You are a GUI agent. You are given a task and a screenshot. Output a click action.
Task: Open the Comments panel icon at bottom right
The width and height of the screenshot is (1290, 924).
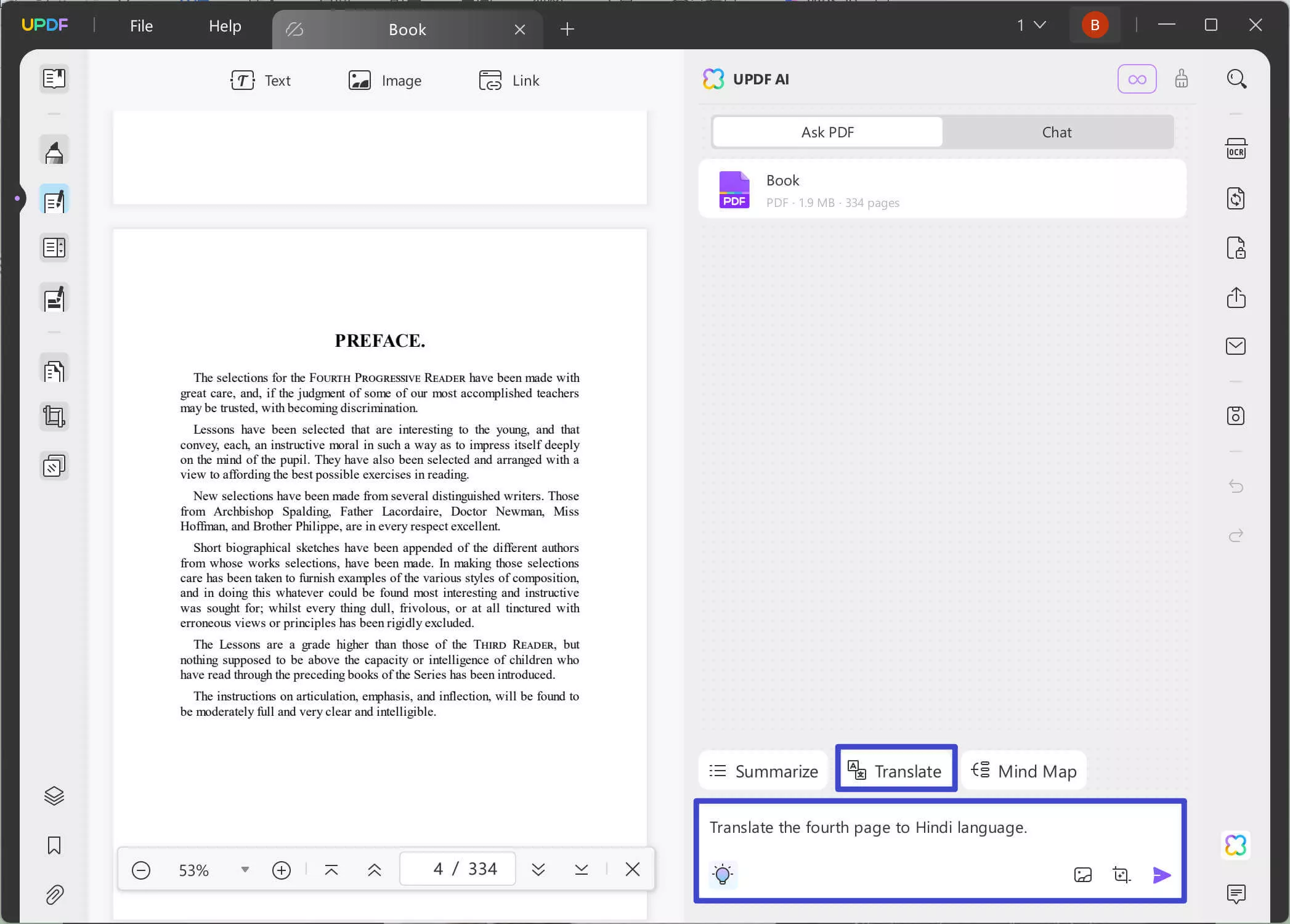(x=1236, y=894)
